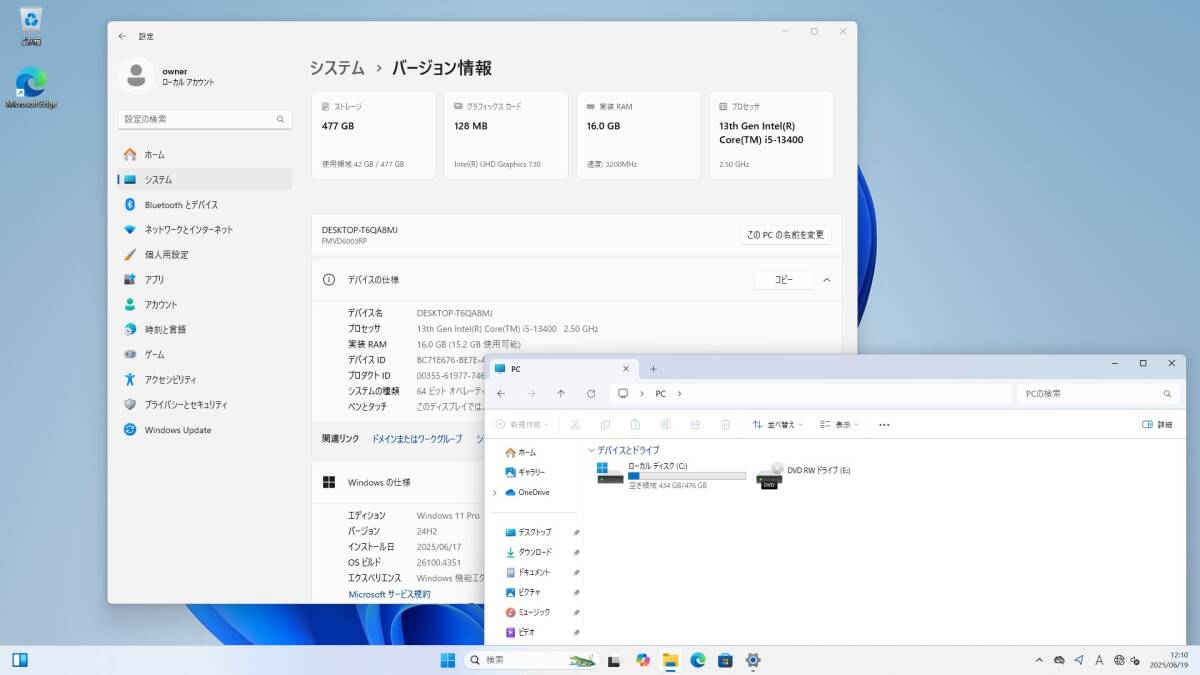Expand OneDrive in the Explorer navigation pane
The image size is (1200, 675).
coord(494,492)
